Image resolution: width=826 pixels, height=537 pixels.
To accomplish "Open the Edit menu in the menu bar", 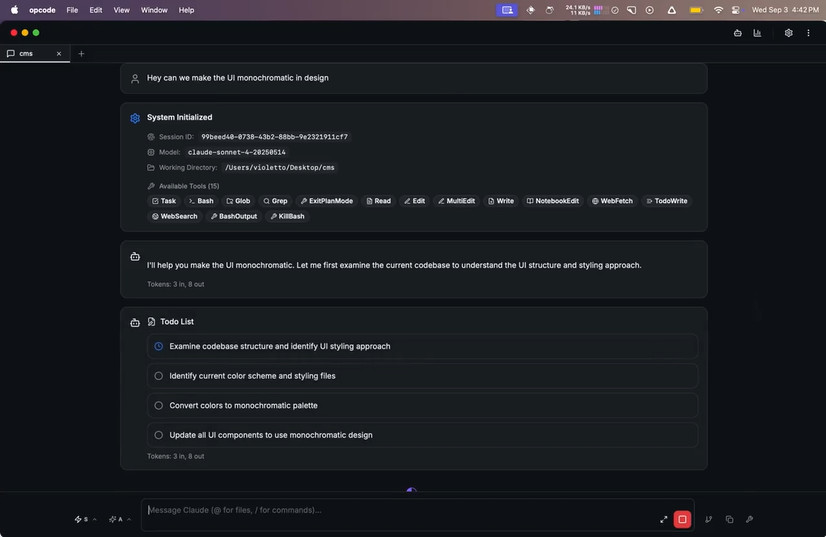I will 95,10.
